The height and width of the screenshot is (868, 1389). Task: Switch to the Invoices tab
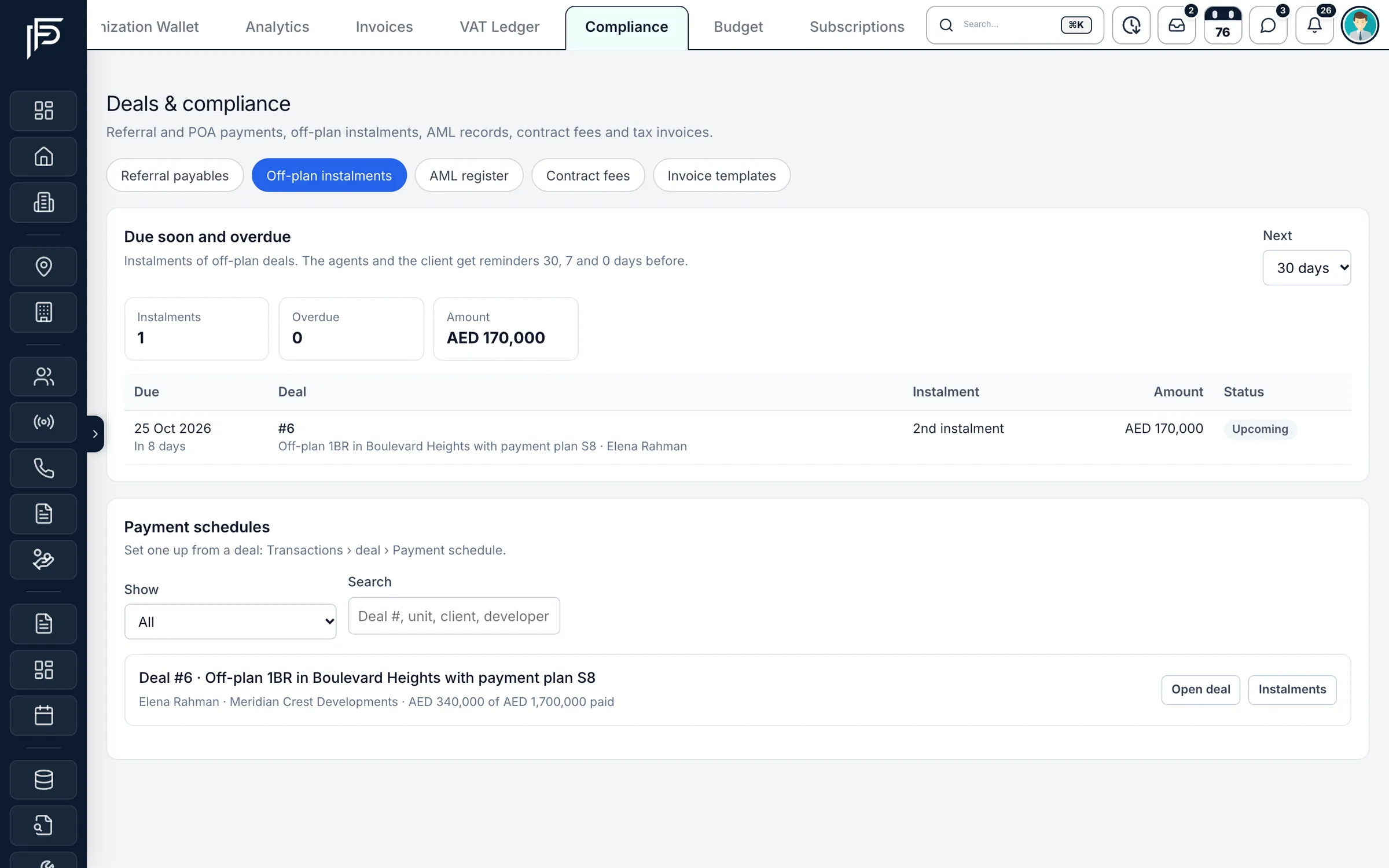384,27
